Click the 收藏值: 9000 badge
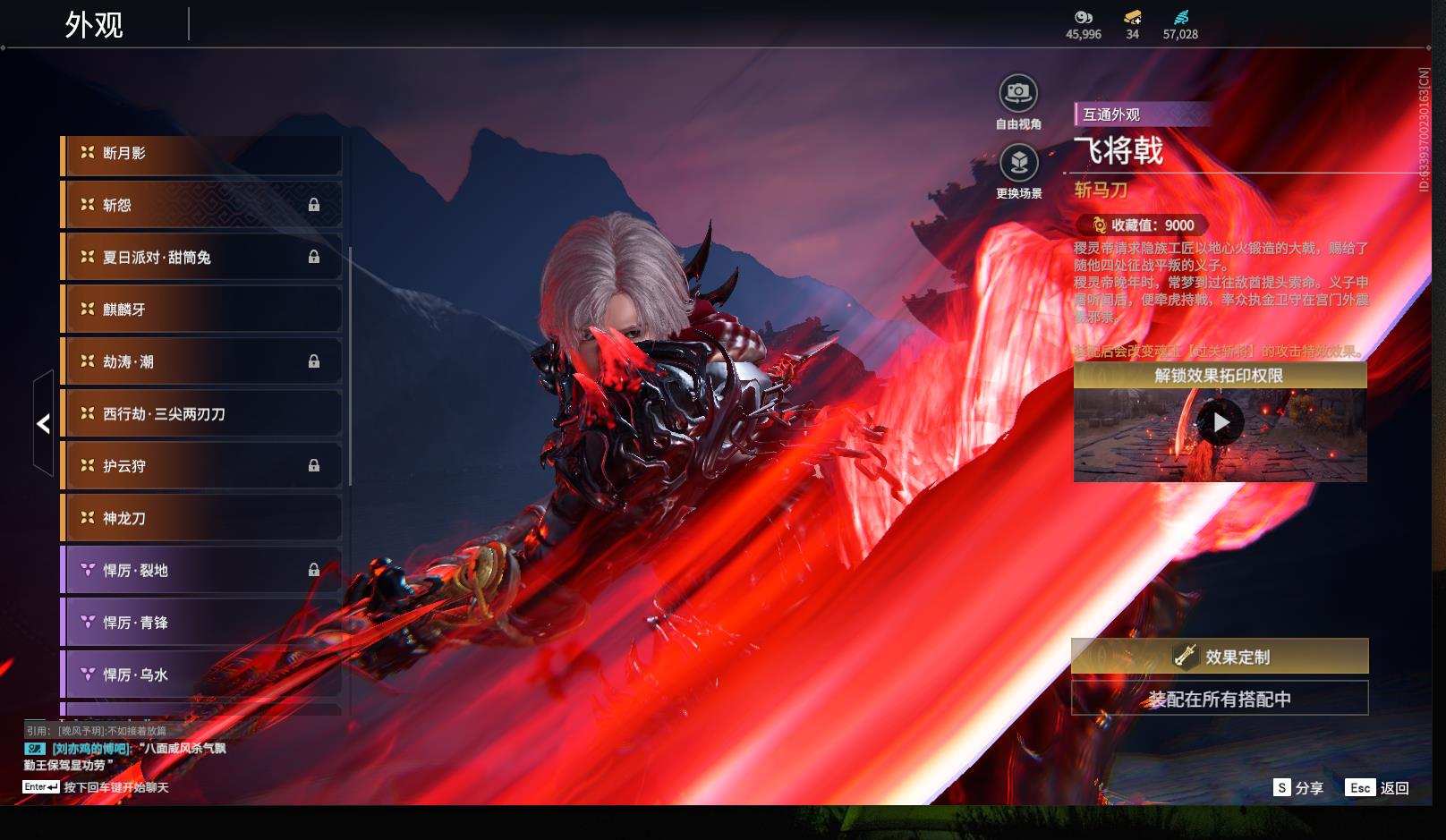The width and height of the screenshot is (1446, 840). [1144, 225]
